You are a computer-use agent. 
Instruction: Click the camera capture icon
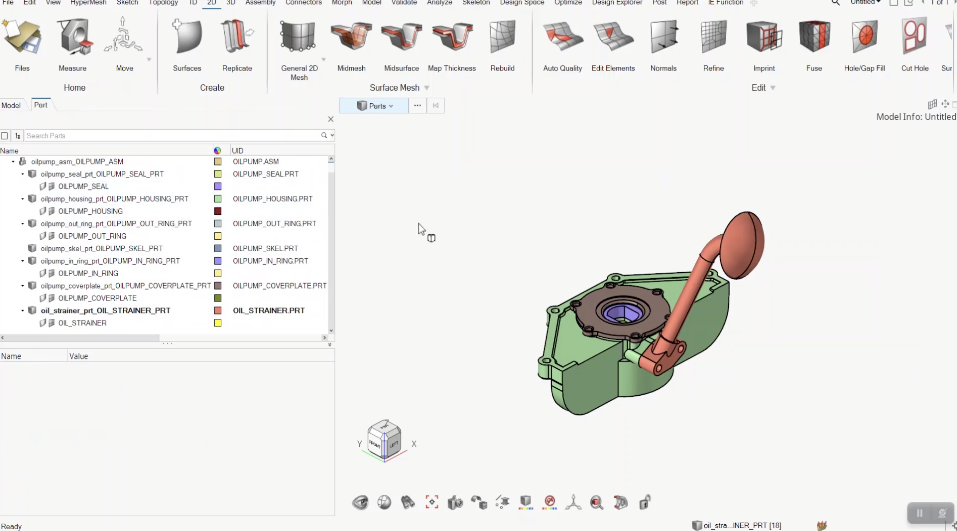(x=455, y=502)
